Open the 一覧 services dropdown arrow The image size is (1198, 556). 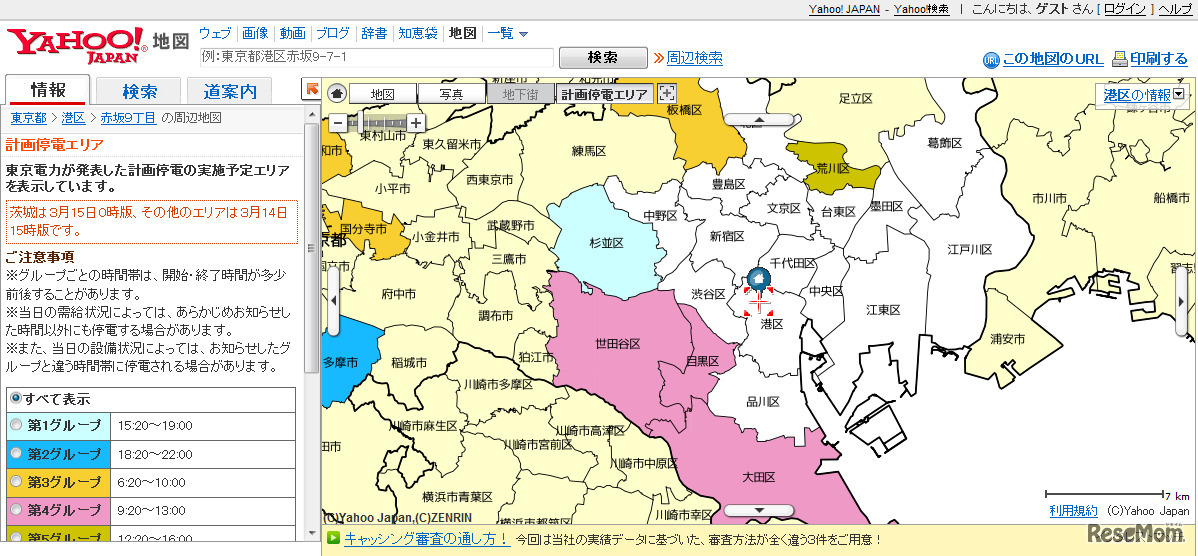pos(523,34)
